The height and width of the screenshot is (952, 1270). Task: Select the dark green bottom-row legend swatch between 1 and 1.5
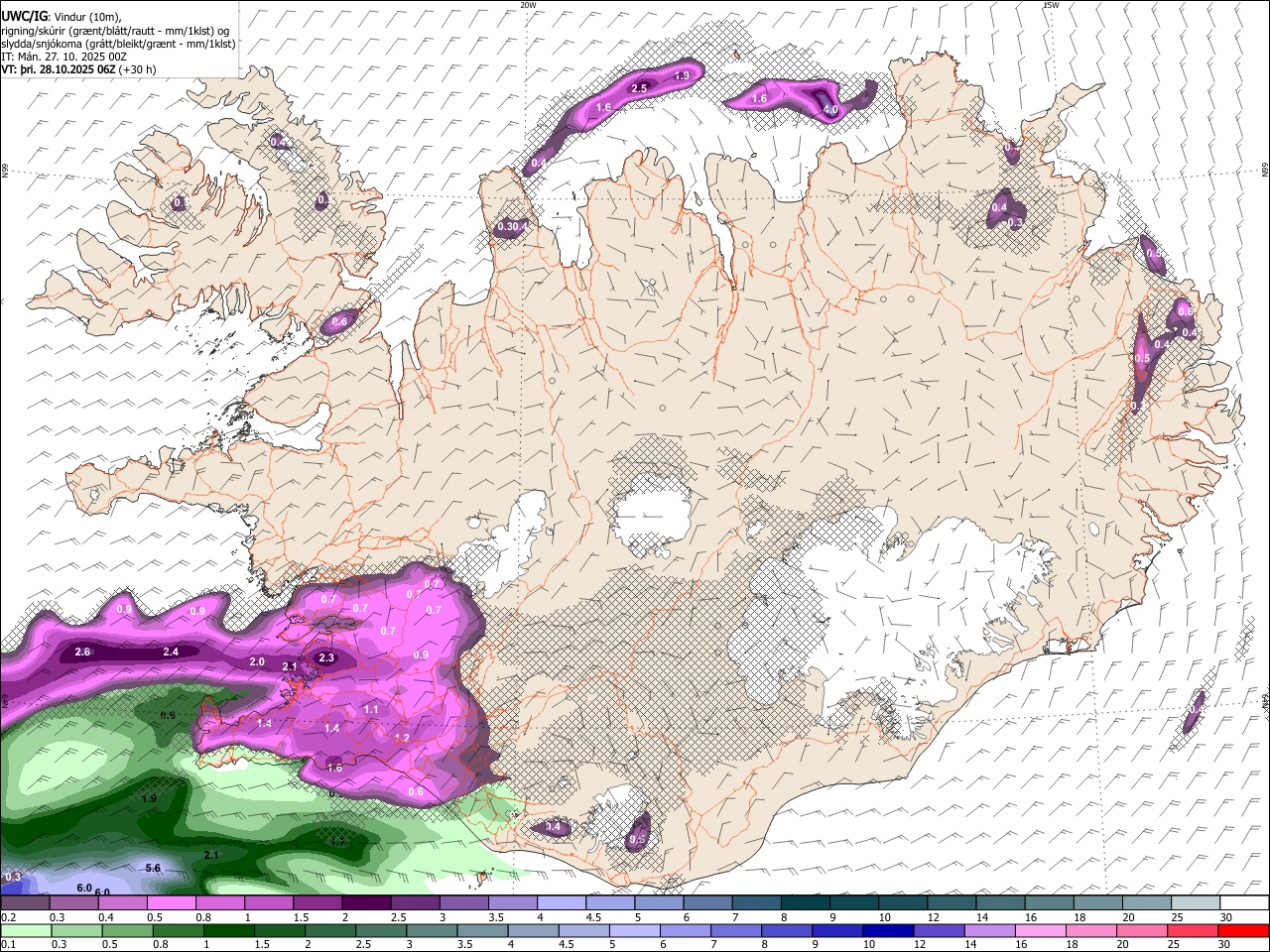tap(227, 930)
